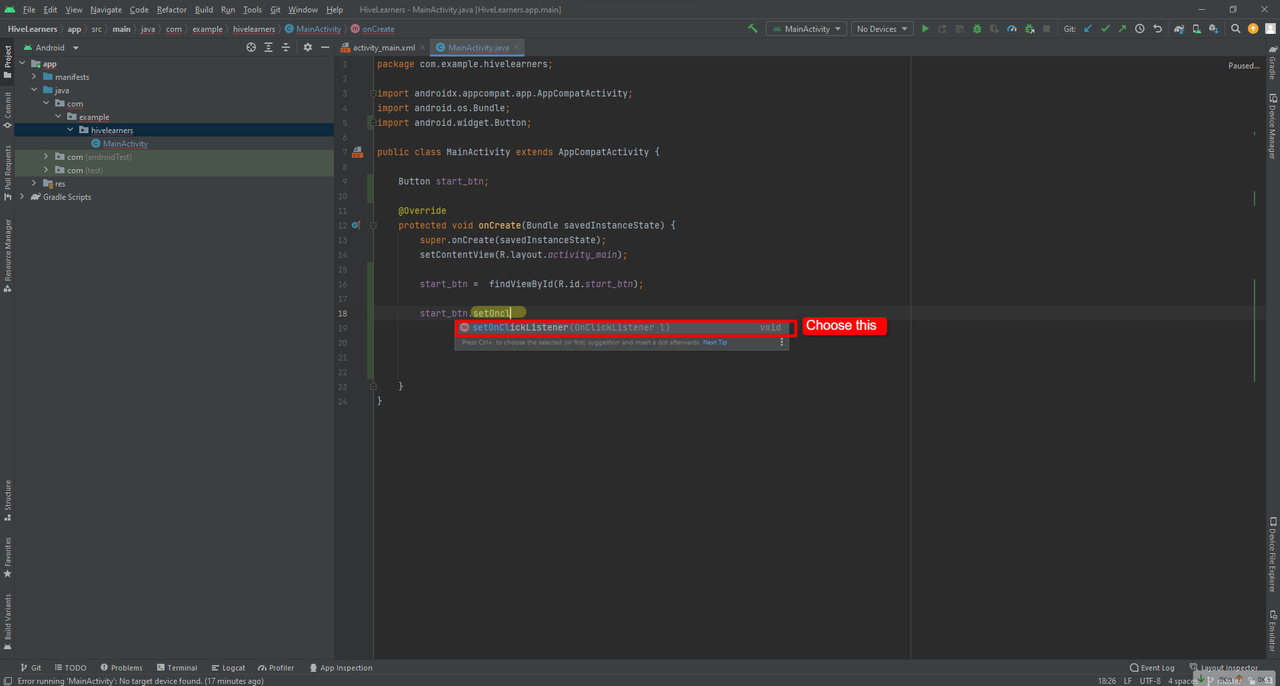The width and height of the screenshot is (1280, 686).
Task: Open the Build menu
Action: point(204,10)
